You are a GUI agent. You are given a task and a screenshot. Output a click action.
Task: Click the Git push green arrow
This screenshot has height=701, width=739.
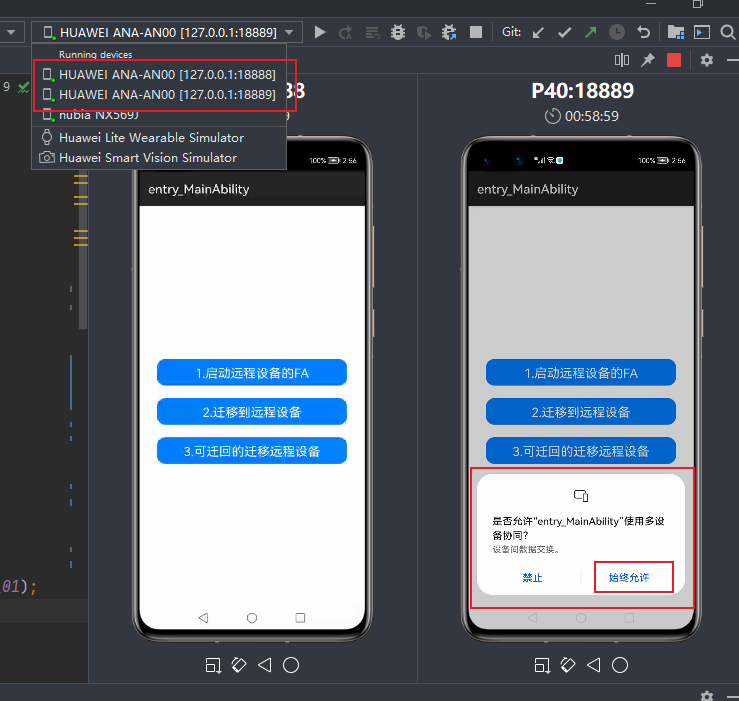[x=591, y=32]
